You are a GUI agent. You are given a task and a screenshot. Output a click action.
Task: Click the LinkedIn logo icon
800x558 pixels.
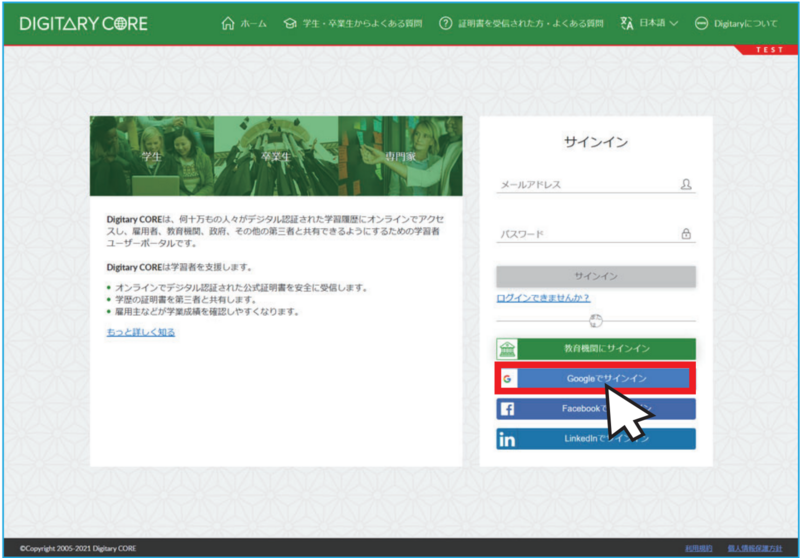[x=507, y=439]
